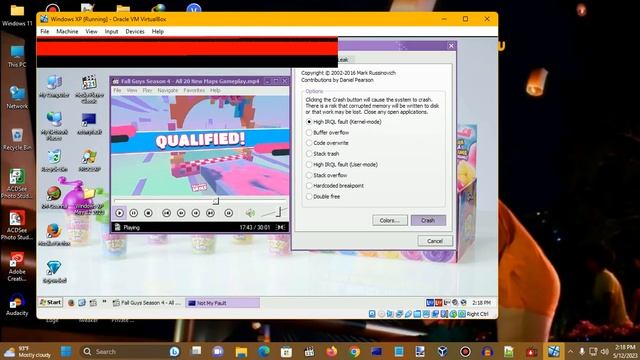This screenshot has height=360, width=640.
Task: Open the media player Play menu
Action: click(147, 90)
